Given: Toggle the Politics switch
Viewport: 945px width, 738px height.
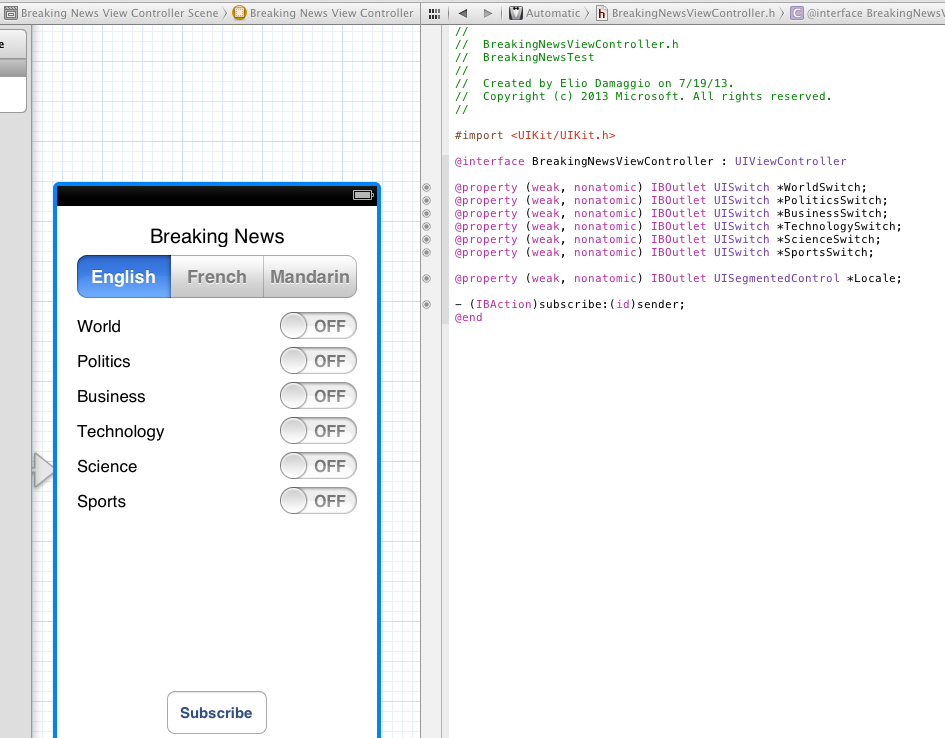Looking at the screenshot, I should pyautogui.click(x=318, y=361).
